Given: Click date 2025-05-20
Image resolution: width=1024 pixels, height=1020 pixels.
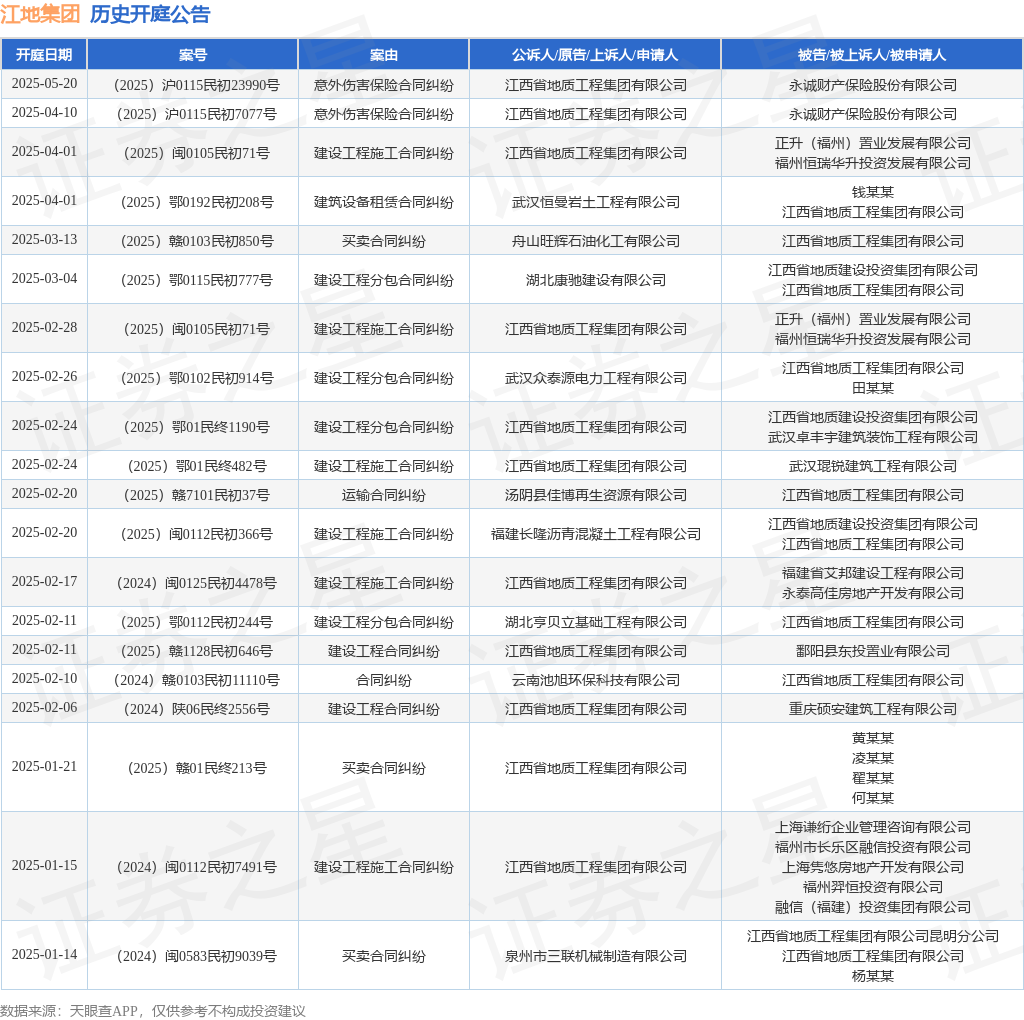Looking at the screenshot, I should coord(44,84).
